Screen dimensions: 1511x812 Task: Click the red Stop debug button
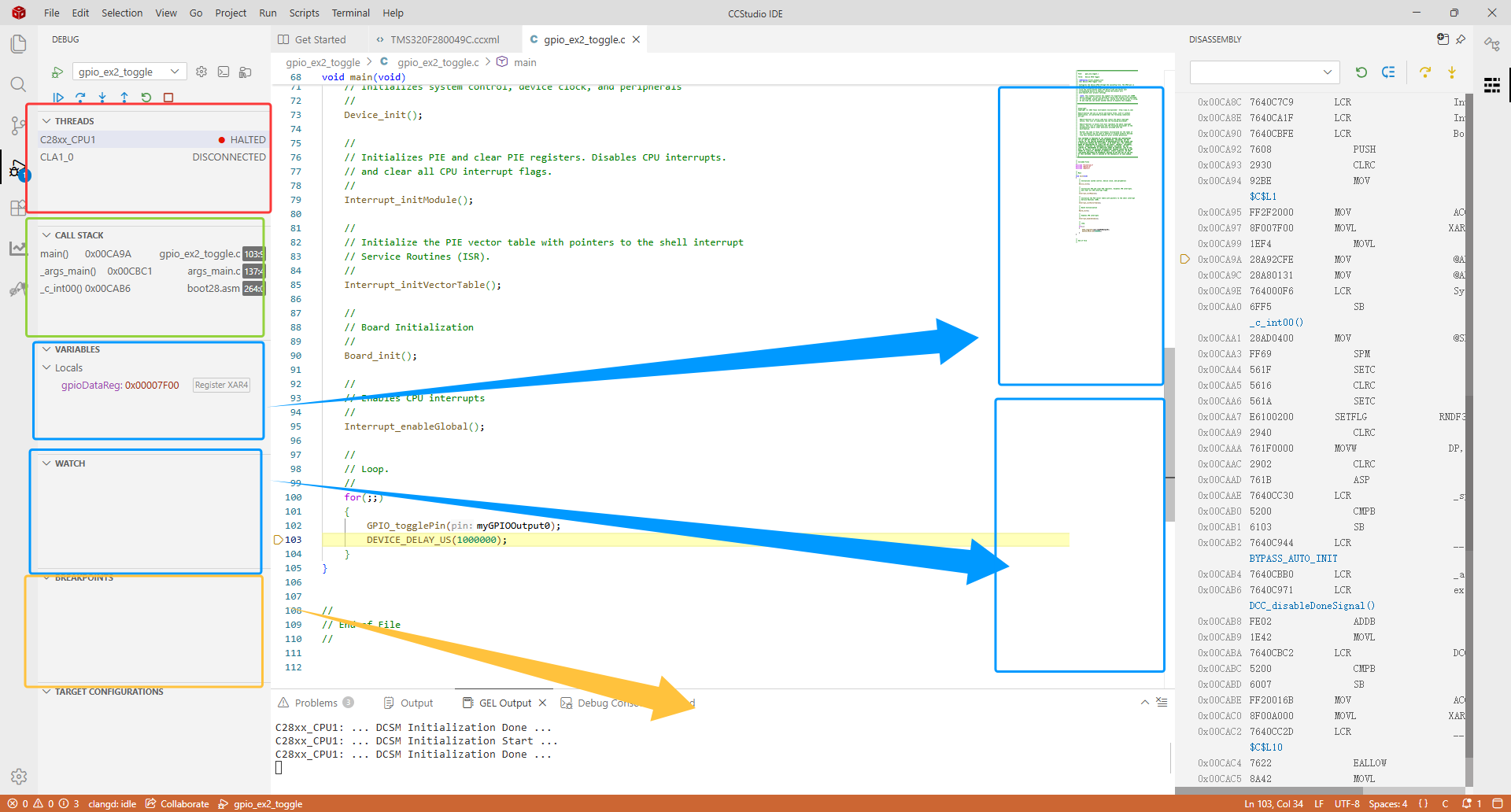[168, 98]
